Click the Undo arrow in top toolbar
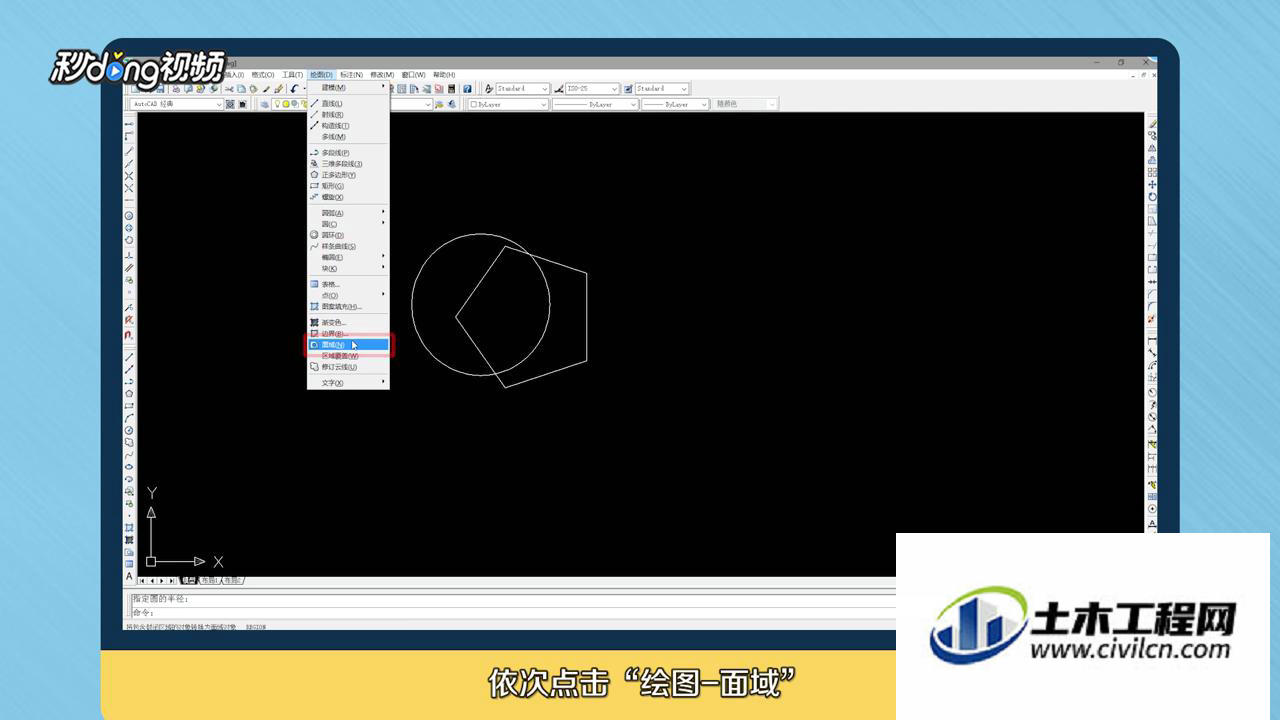This screenshot has width=1280, height=720. point(294,89)
